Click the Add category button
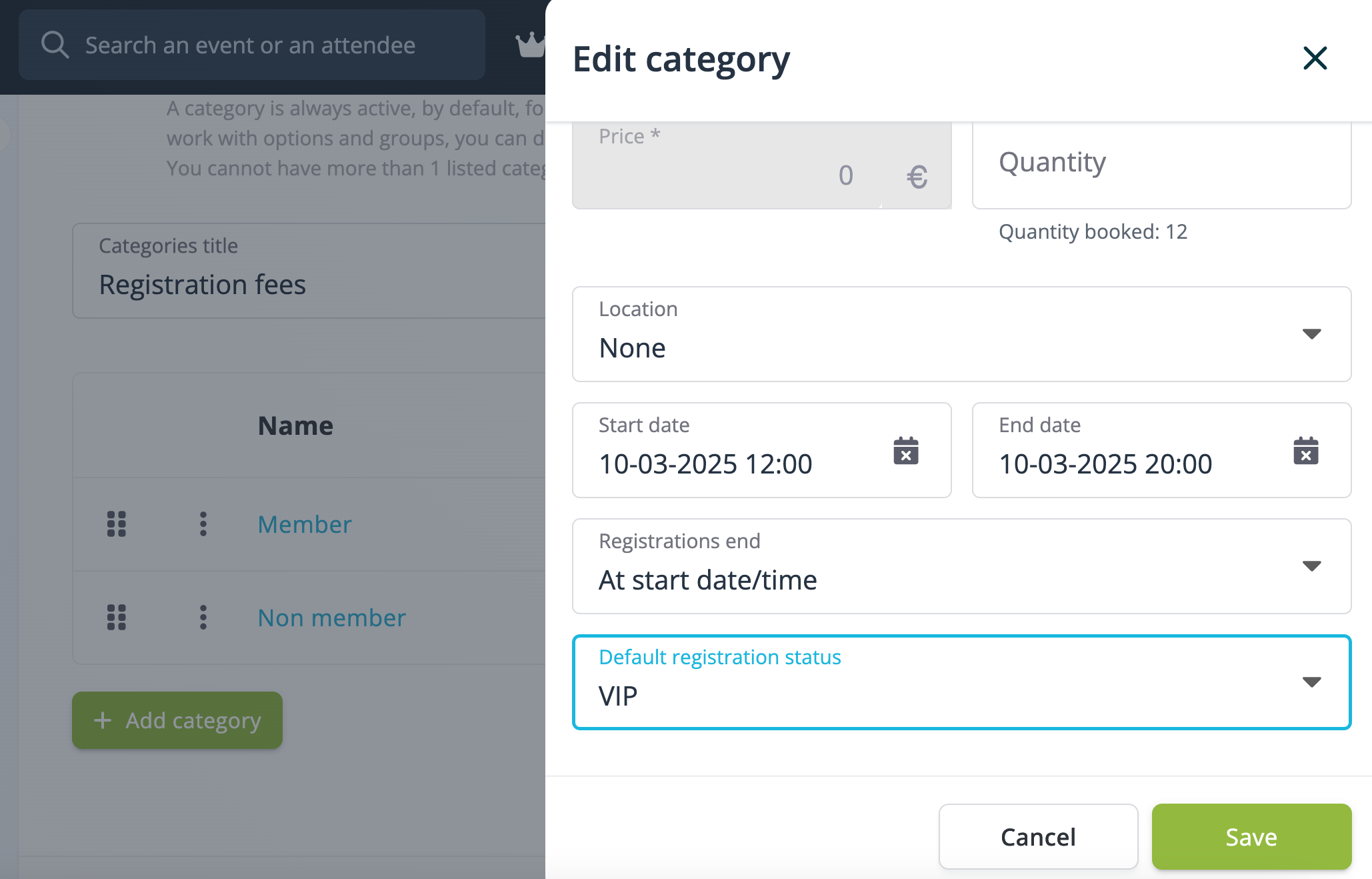 tap(177, 720)
